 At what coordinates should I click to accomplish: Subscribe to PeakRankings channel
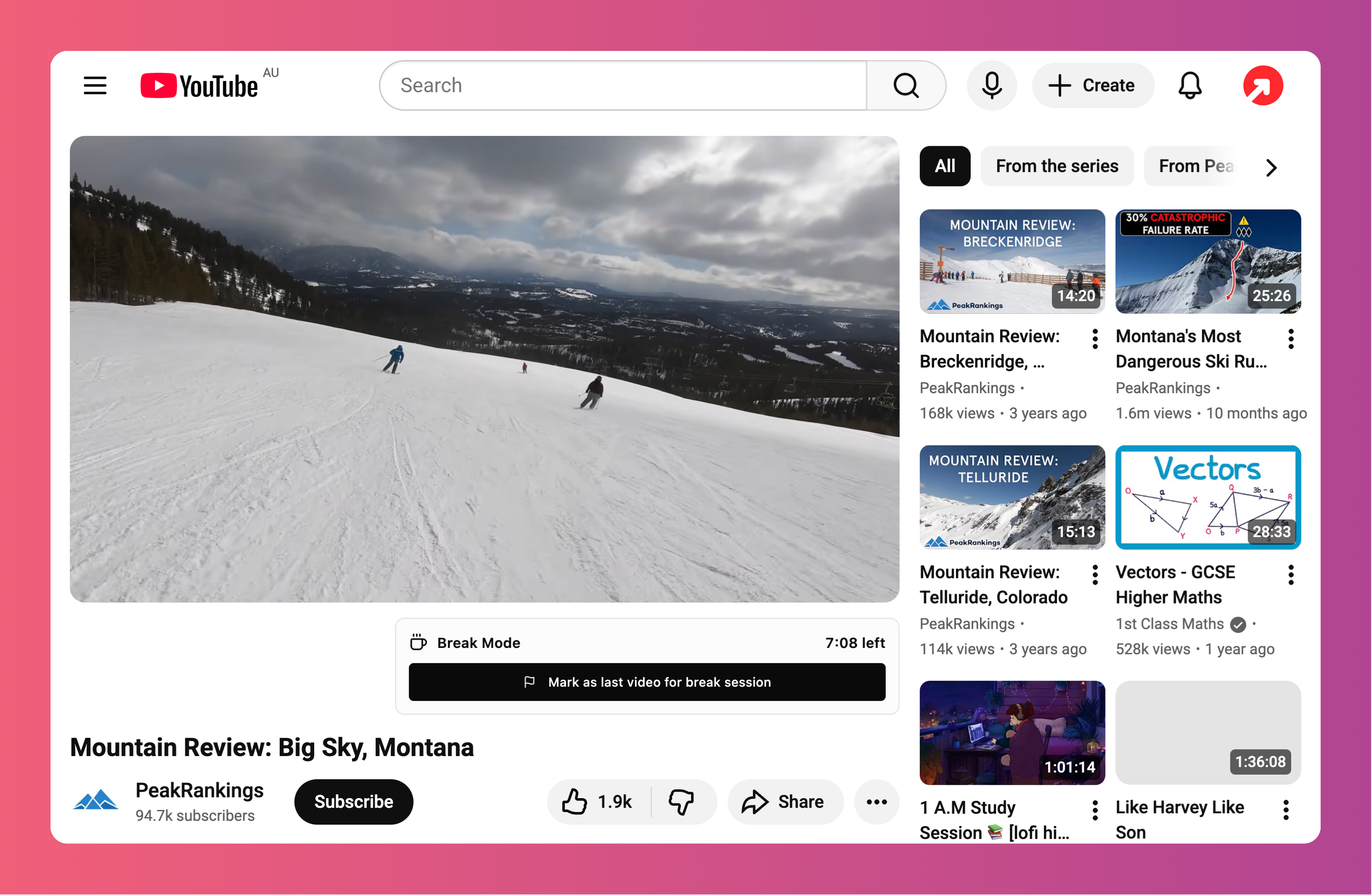(353, 802)
